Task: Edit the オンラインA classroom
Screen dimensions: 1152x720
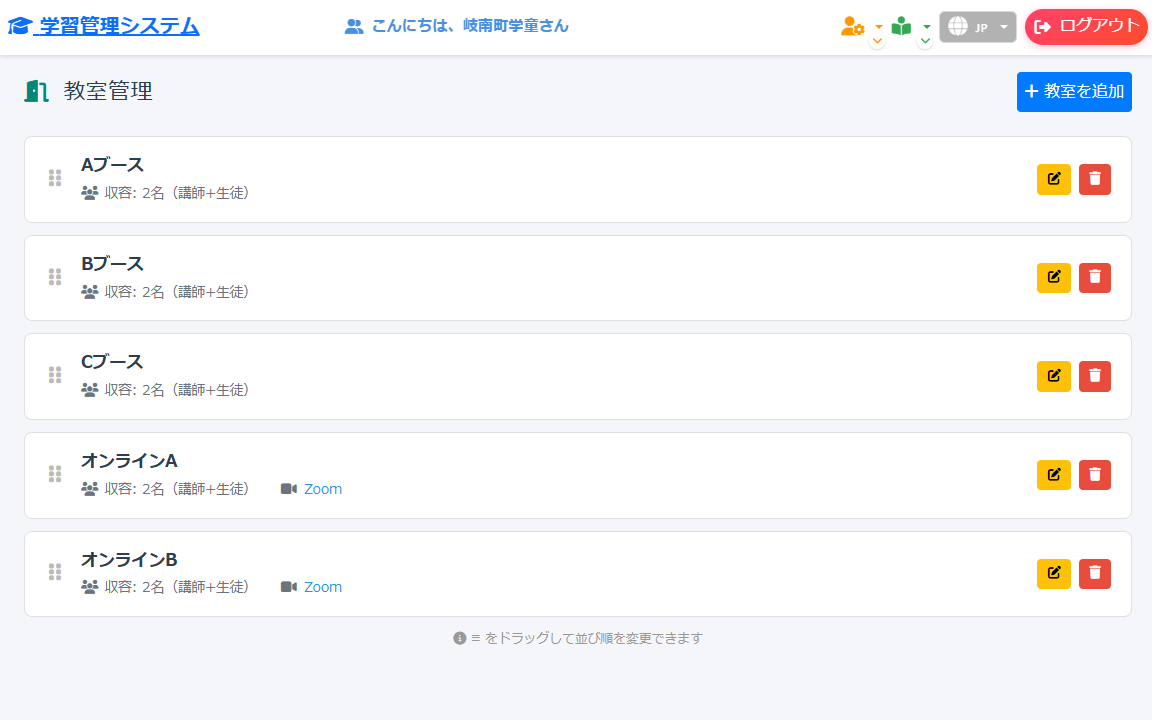Action: 1054,475
